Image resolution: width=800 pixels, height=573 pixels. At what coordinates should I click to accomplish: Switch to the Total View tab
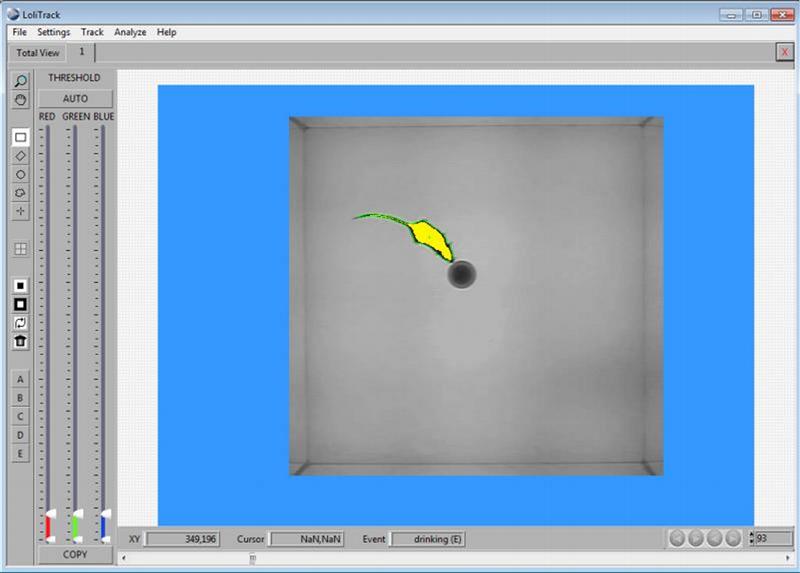point(38,53)
